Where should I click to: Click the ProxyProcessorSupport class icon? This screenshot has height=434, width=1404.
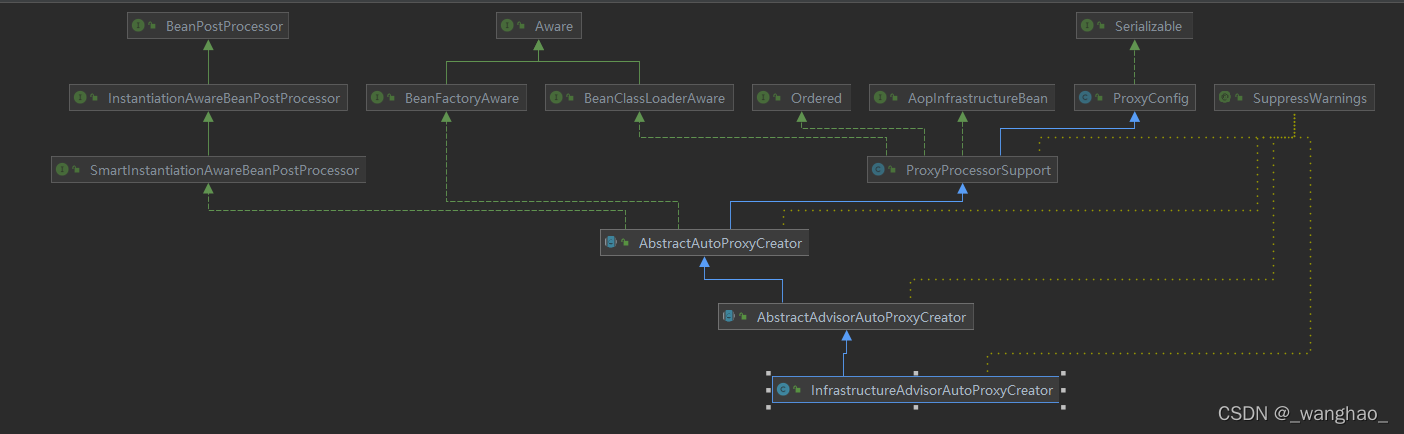tap(879, 170)
